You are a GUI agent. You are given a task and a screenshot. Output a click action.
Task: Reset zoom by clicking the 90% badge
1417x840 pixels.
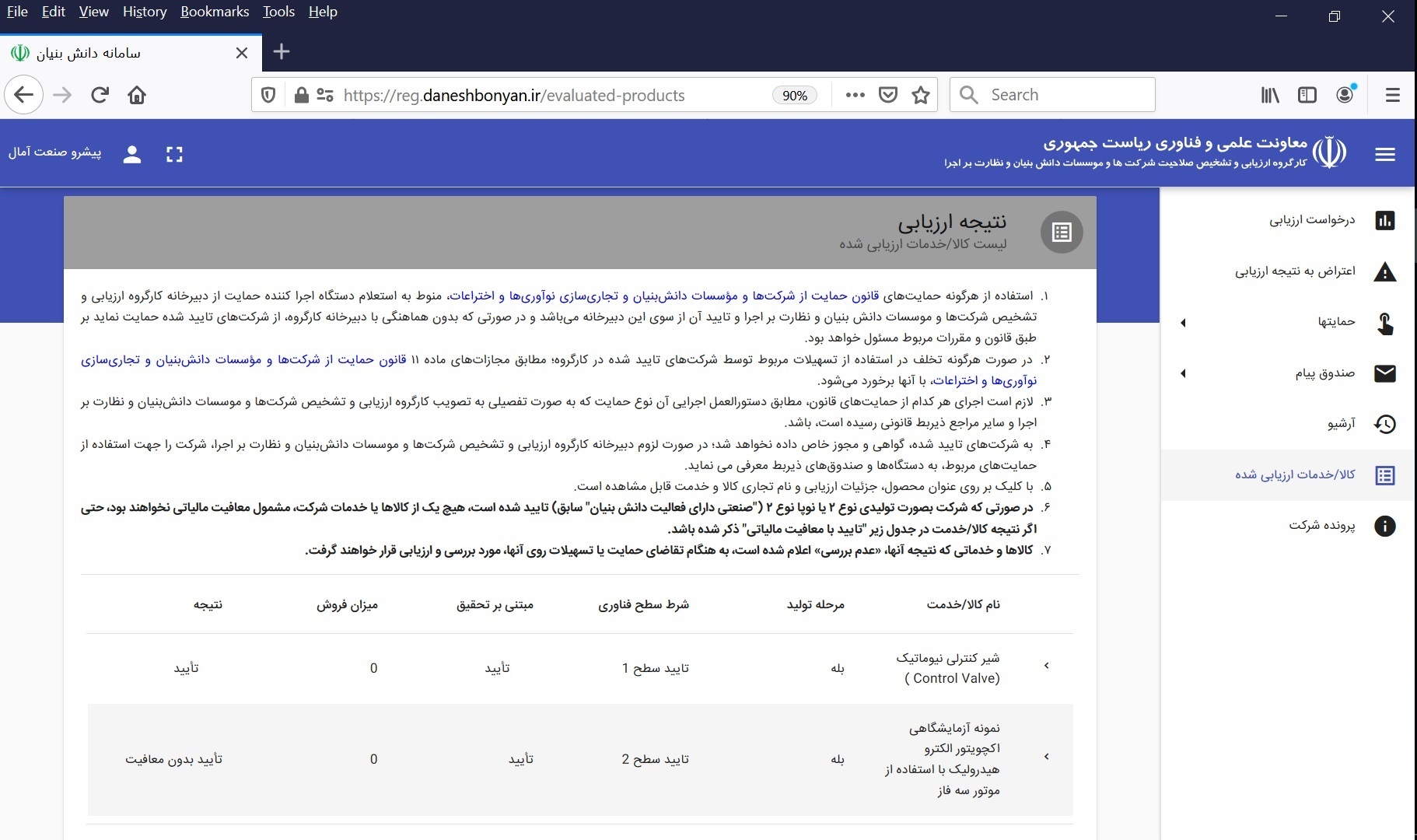click(794, 95)
